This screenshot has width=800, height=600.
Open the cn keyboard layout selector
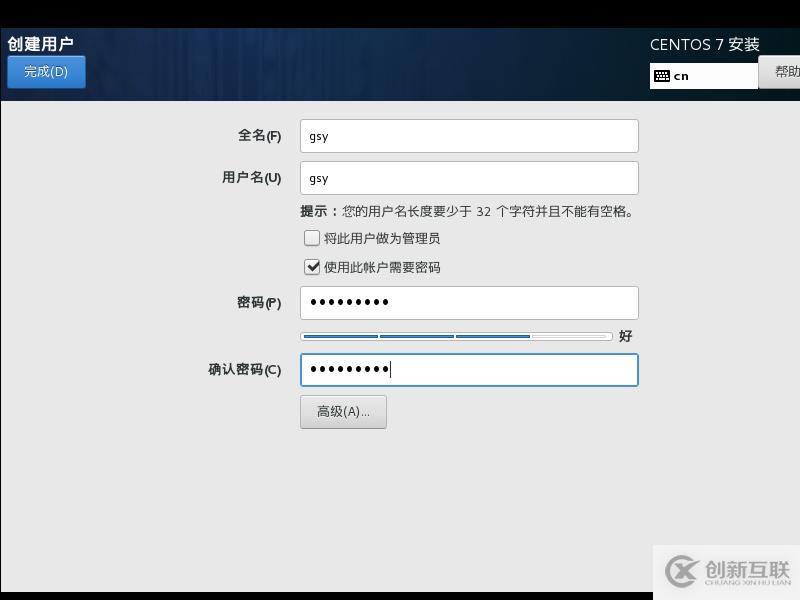[703, 75]
